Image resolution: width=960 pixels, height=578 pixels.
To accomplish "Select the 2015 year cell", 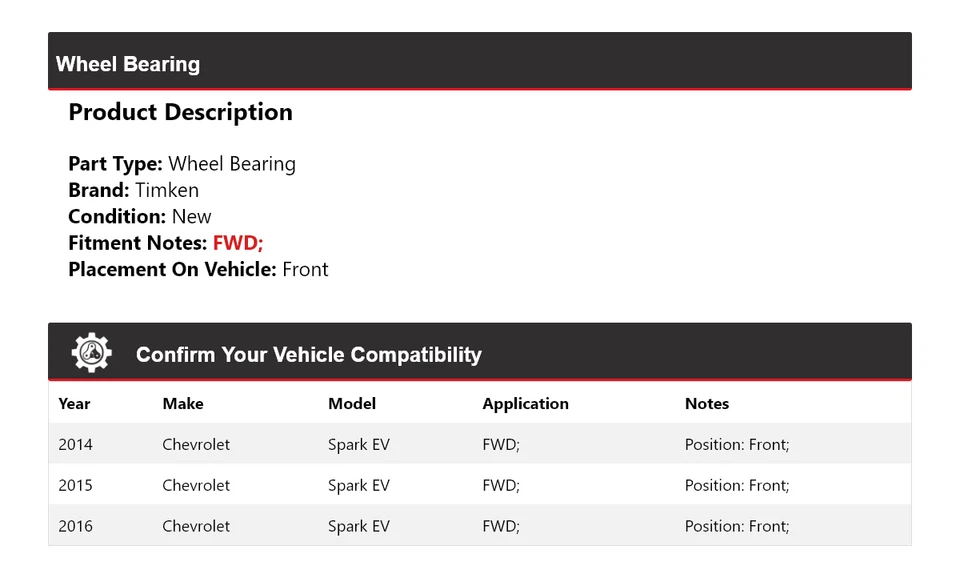I will (75, 486).
